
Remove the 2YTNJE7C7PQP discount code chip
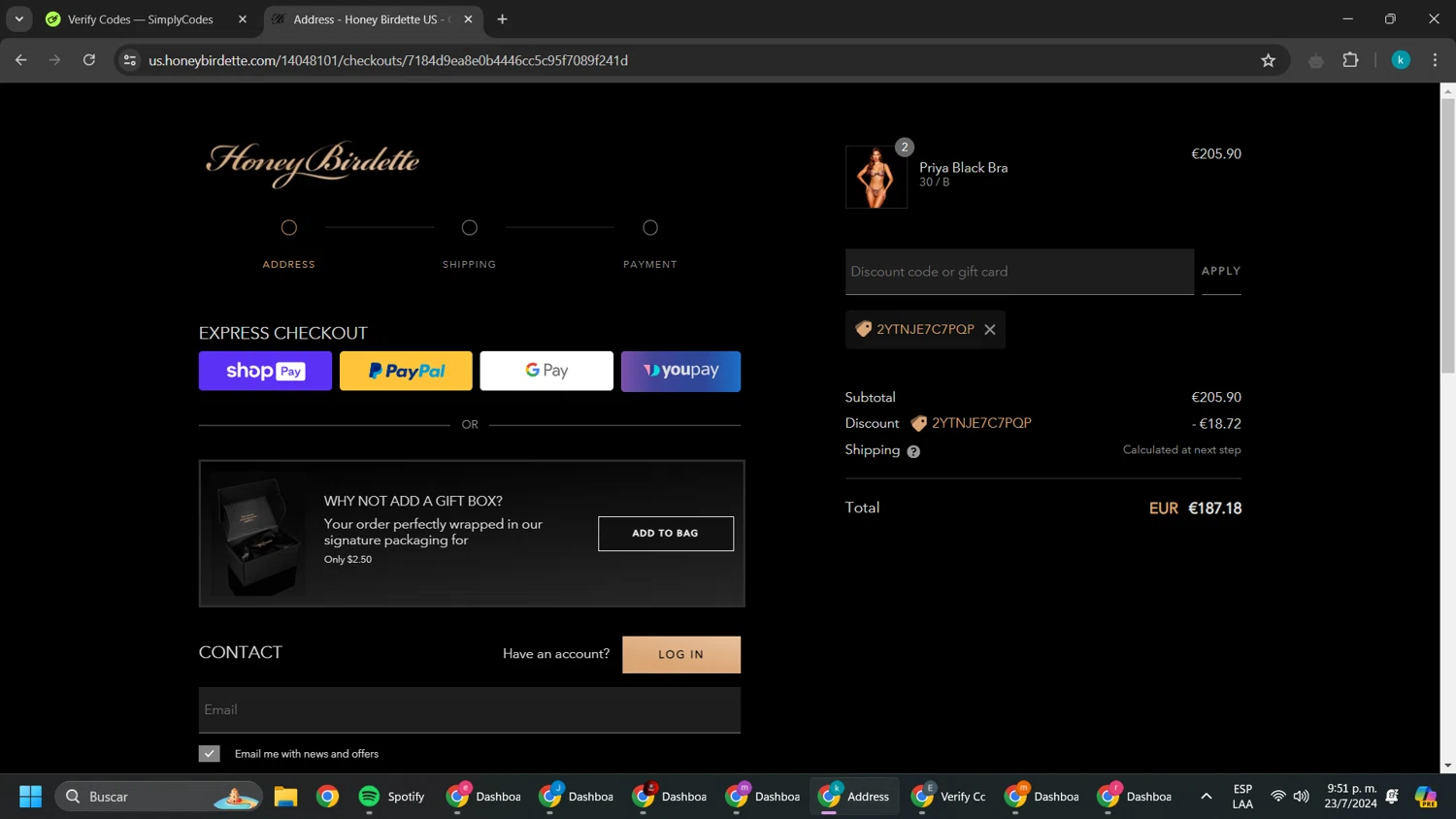click(990, 330)
